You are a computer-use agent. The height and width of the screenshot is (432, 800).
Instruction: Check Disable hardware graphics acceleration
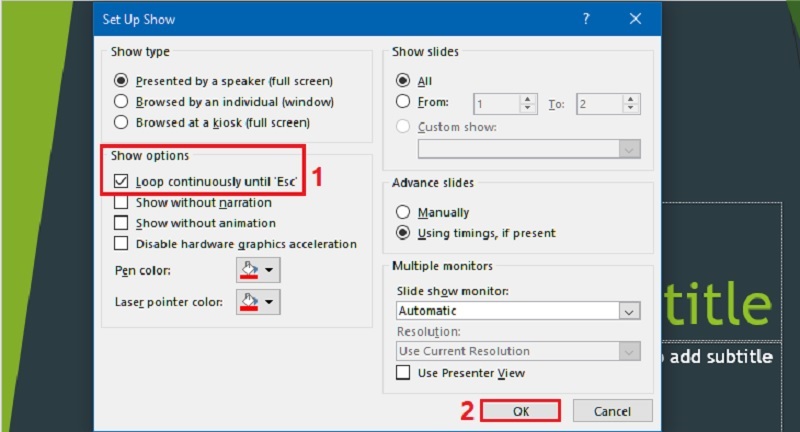122,243
